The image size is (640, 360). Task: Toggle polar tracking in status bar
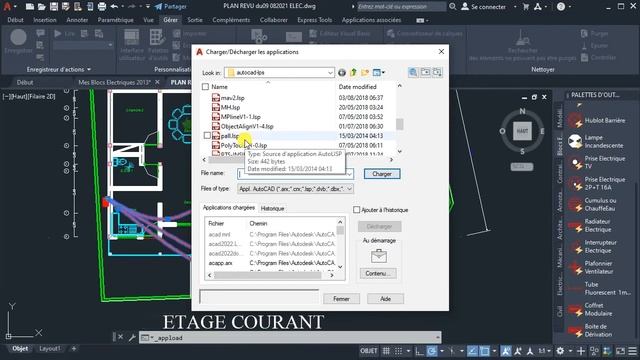click(x=432, y=351)
